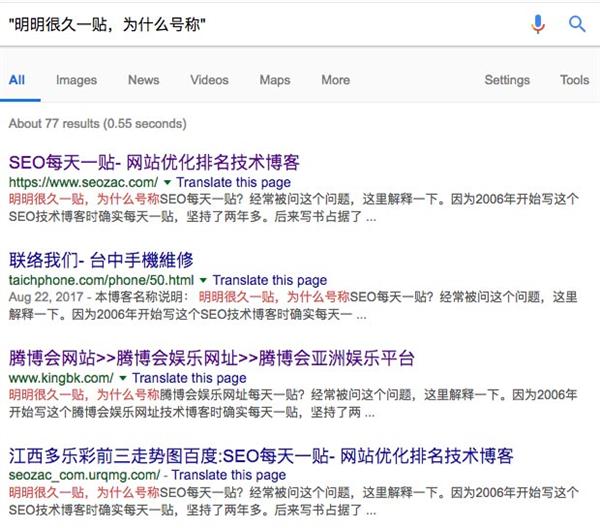Expand dropdown arrow beside www.seozac.com URL
Screen dimensions: 600x528
[x=167, y=183]
